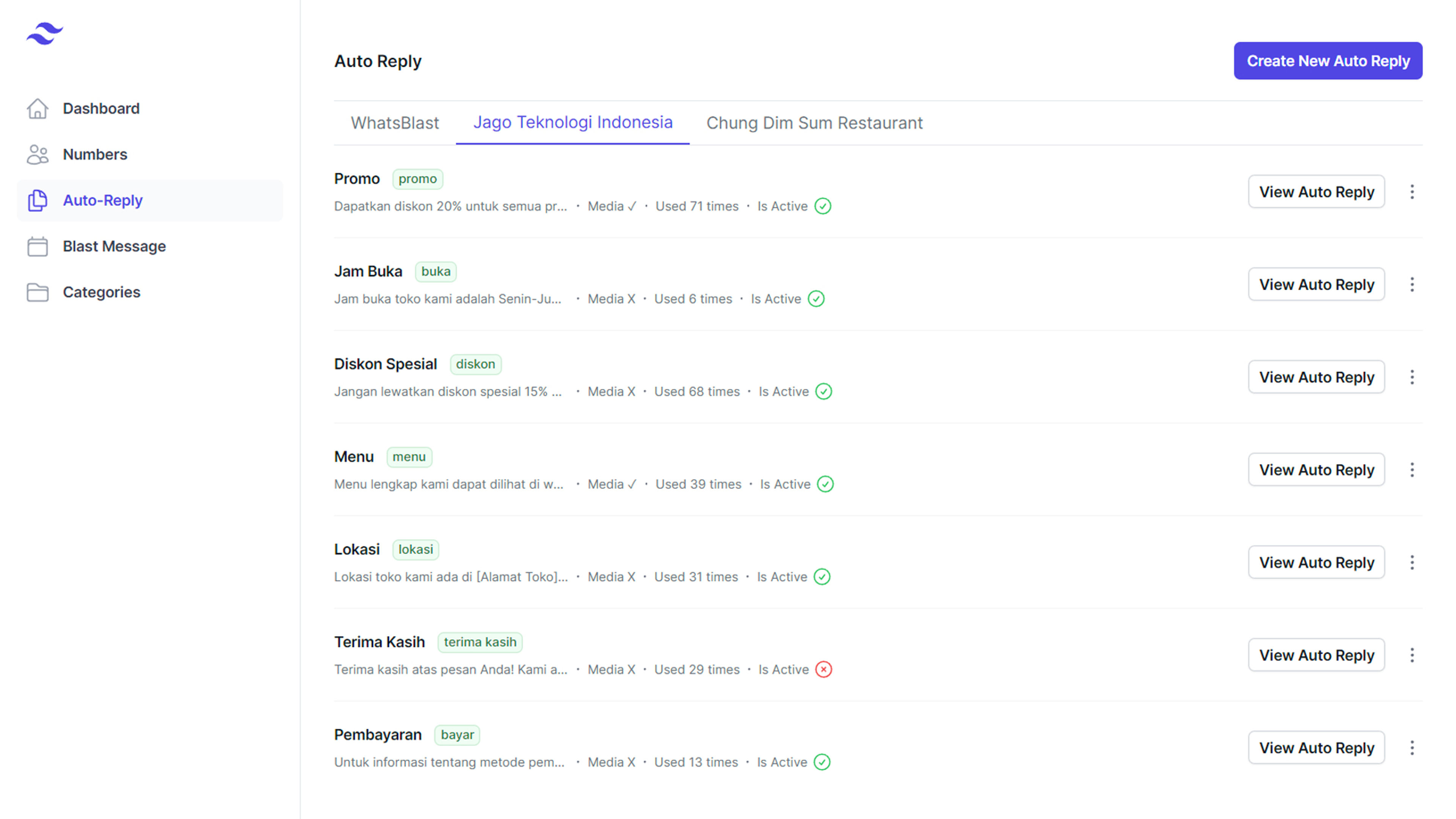The height and width of the screenshot is (819, 1456).
Task: Click the active checkmark icon for Pembayaran
Action: tap(822, 763)
